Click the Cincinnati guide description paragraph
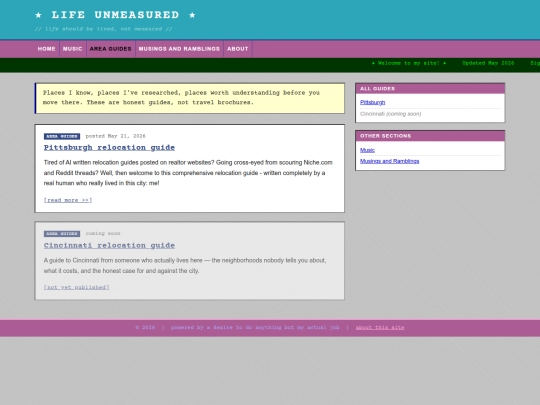The height and width of the screenshot is (405, 540). (185, 266)
